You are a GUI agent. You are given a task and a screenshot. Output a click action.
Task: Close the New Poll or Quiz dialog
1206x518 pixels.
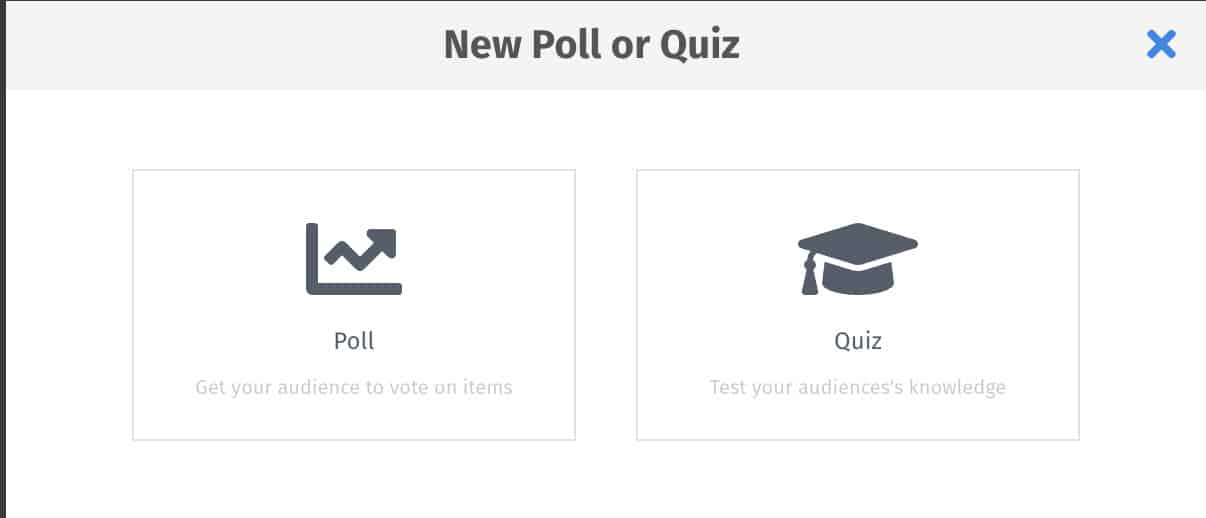1161,44
